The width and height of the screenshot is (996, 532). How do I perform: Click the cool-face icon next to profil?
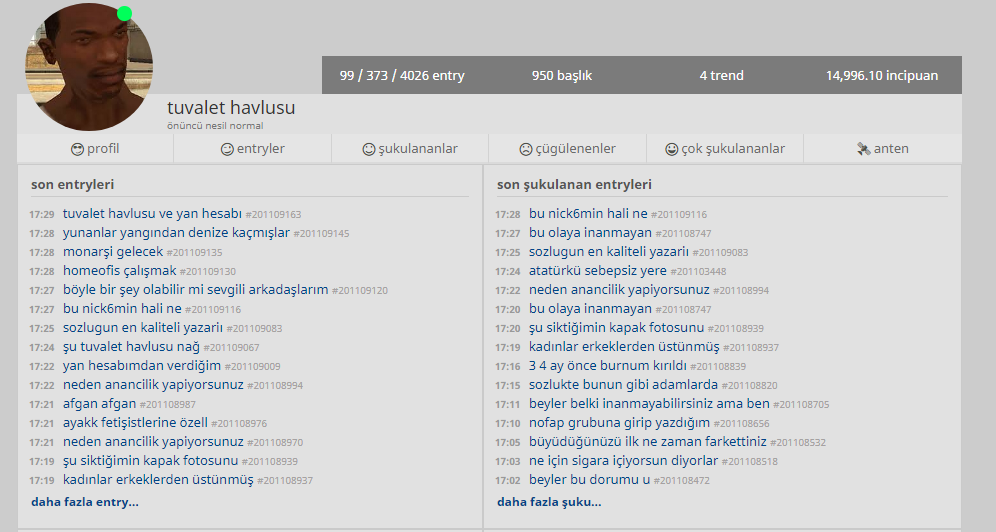pyautogui.click(x=77, y=149)
